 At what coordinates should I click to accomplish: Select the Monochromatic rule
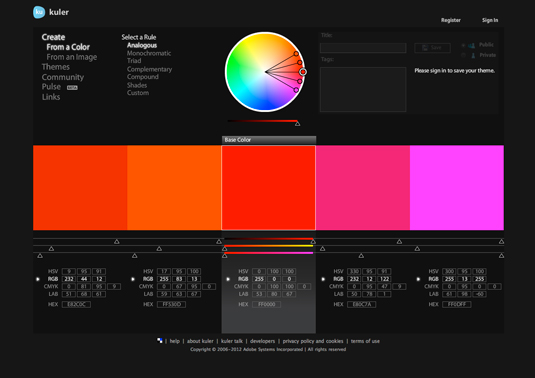click(x=149, y=53)
